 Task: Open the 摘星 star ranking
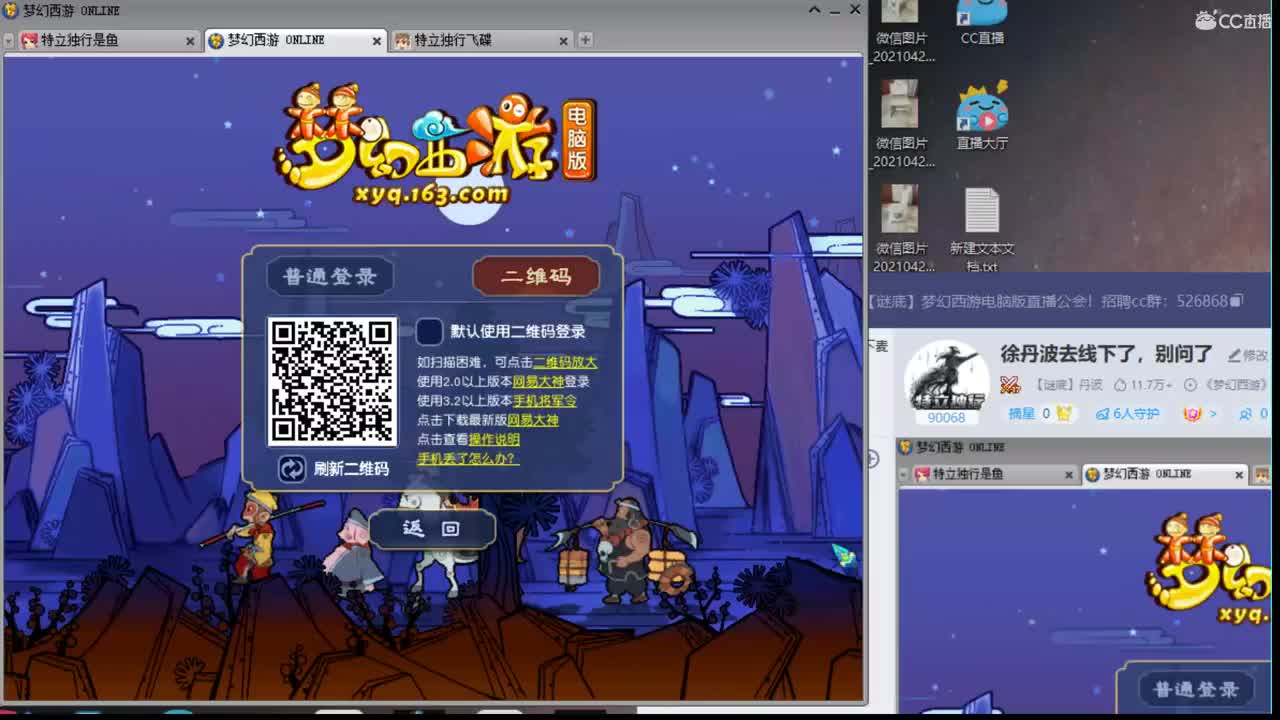(1039, 413)
